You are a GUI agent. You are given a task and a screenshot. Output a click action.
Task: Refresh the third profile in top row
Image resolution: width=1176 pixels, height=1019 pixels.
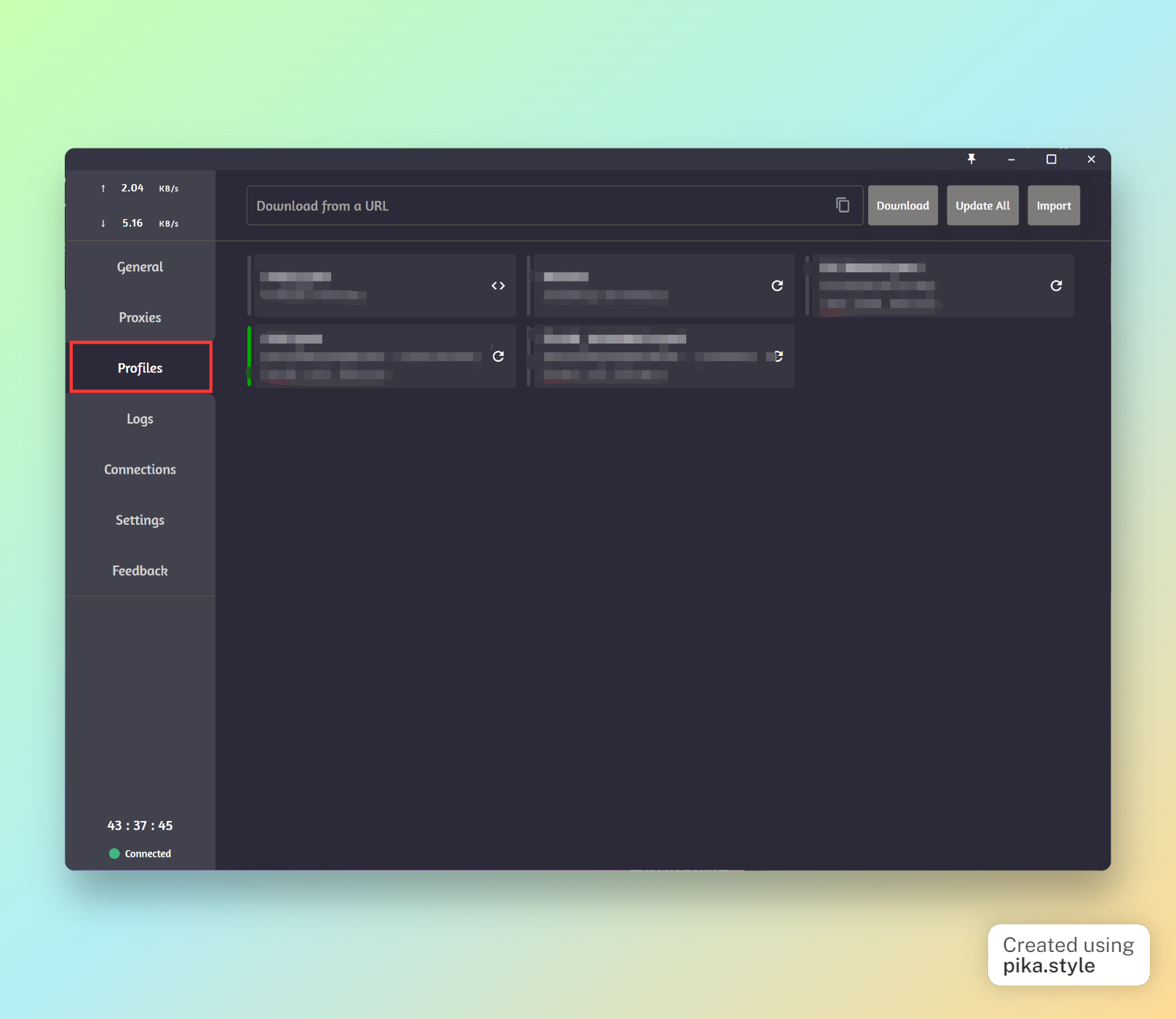coord(1056,285)
